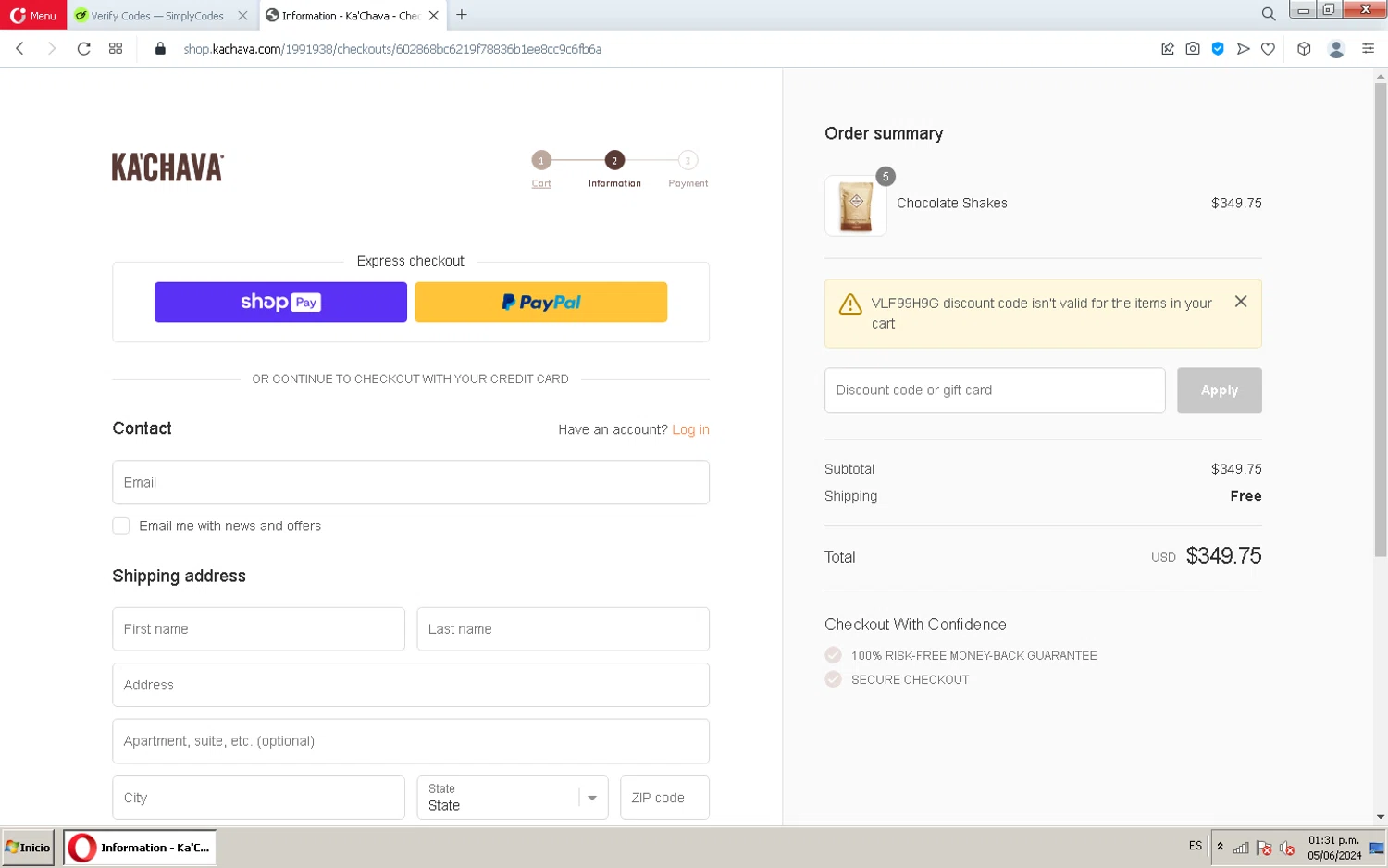This screenshot has height=868, width=1388.
Task: Take a snapshot with camera icon
Action: (1193, 49)
